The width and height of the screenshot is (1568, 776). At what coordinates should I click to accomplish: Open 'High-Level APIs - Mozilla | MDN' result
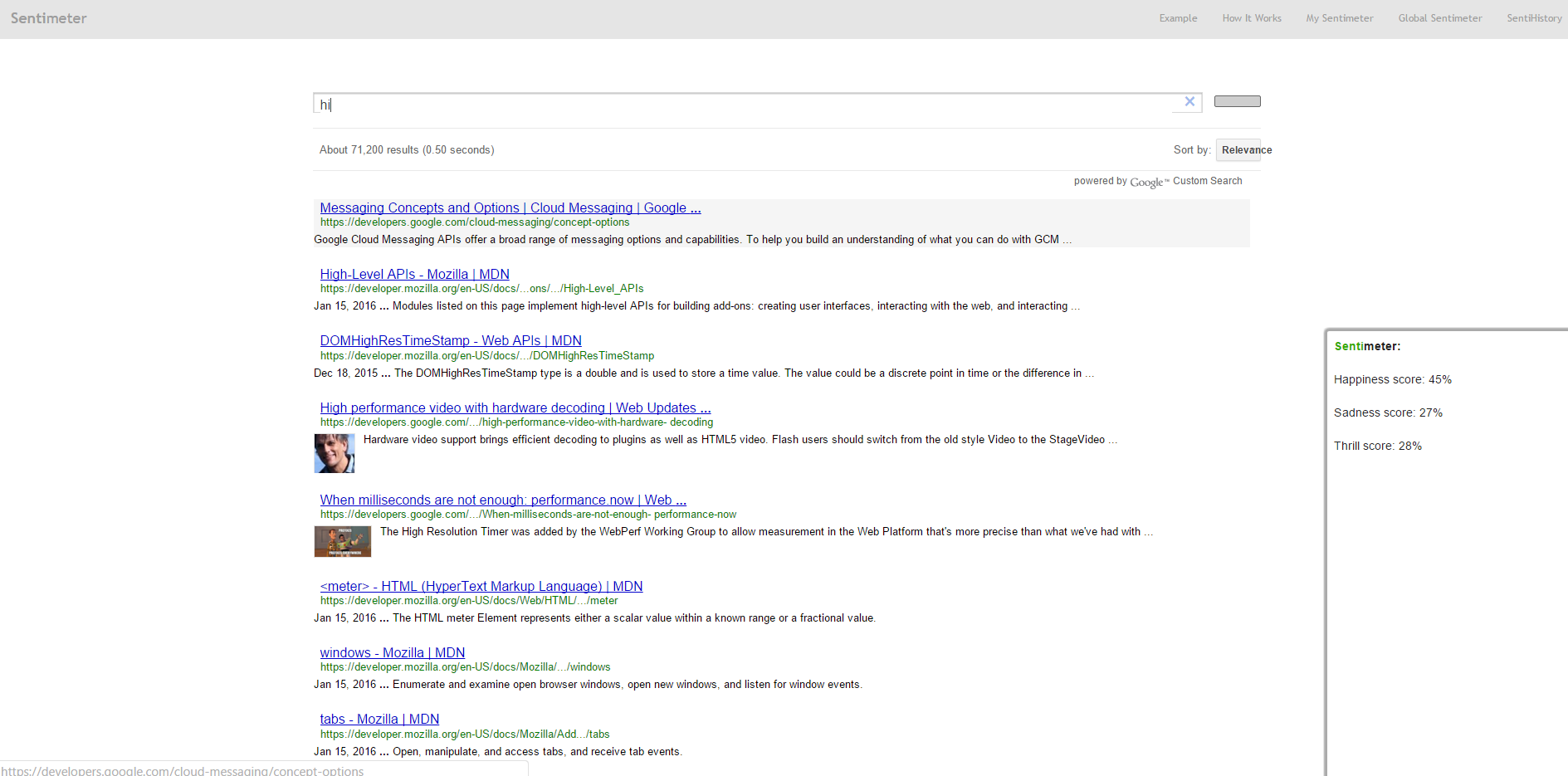coord(415,274)
